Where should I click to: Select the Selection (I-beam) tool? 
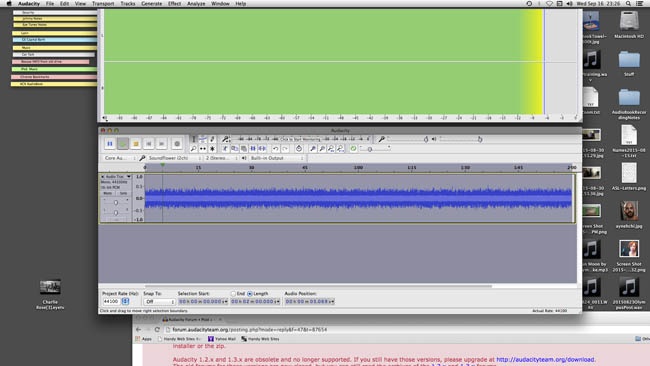coord(194,139)
